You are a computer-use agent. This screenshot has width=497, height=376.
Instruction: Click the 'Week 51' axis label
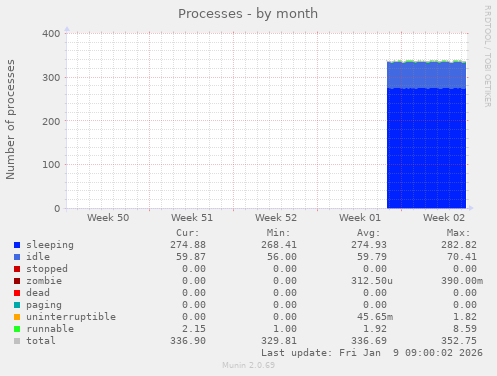(x=192, y=218)
